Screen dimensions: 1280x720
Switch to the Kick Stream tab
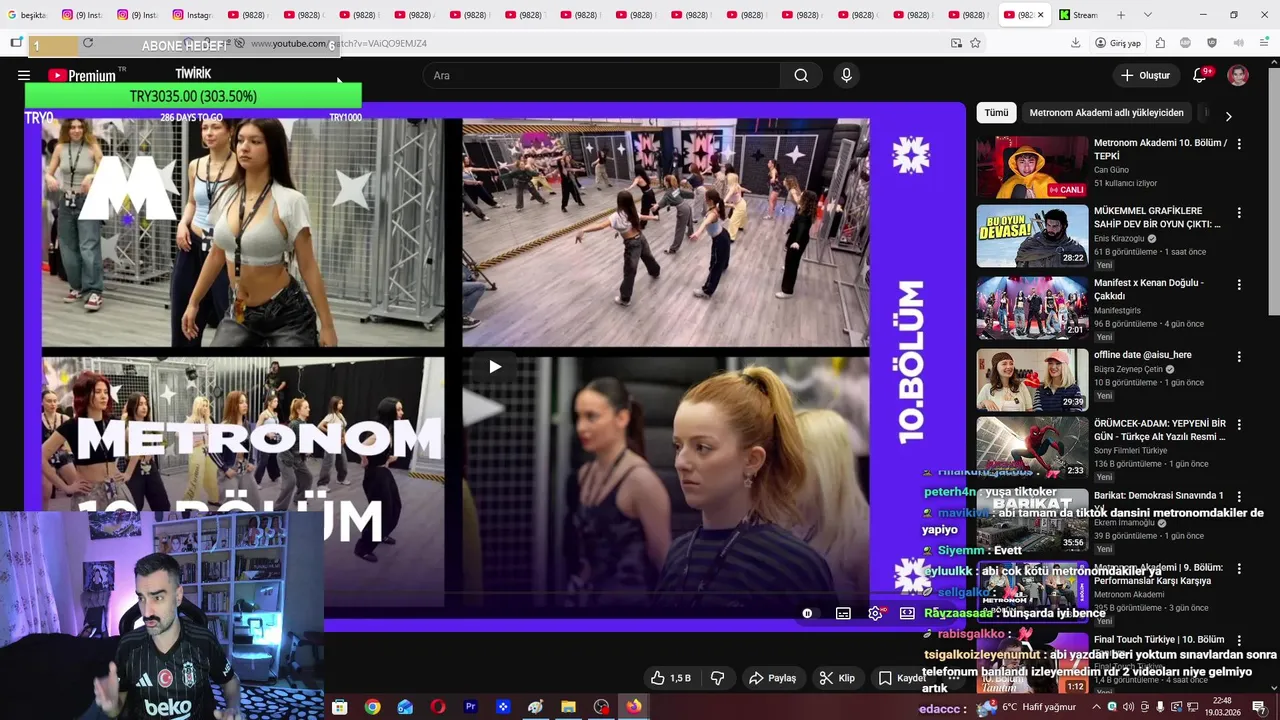click(x=1078, y=15)
